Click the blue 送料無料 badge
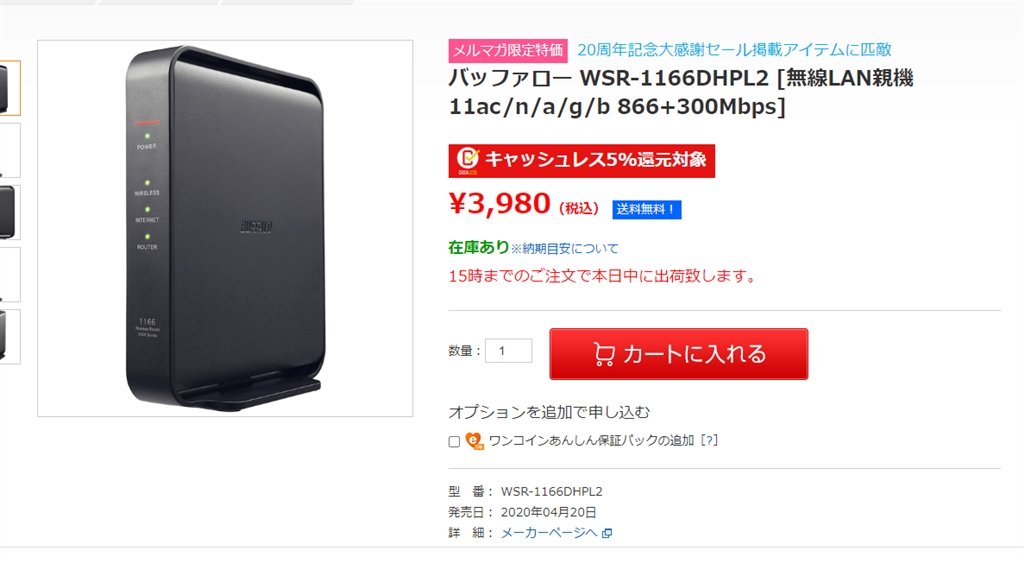This screenshot has height=563, width=1024. 647,210
